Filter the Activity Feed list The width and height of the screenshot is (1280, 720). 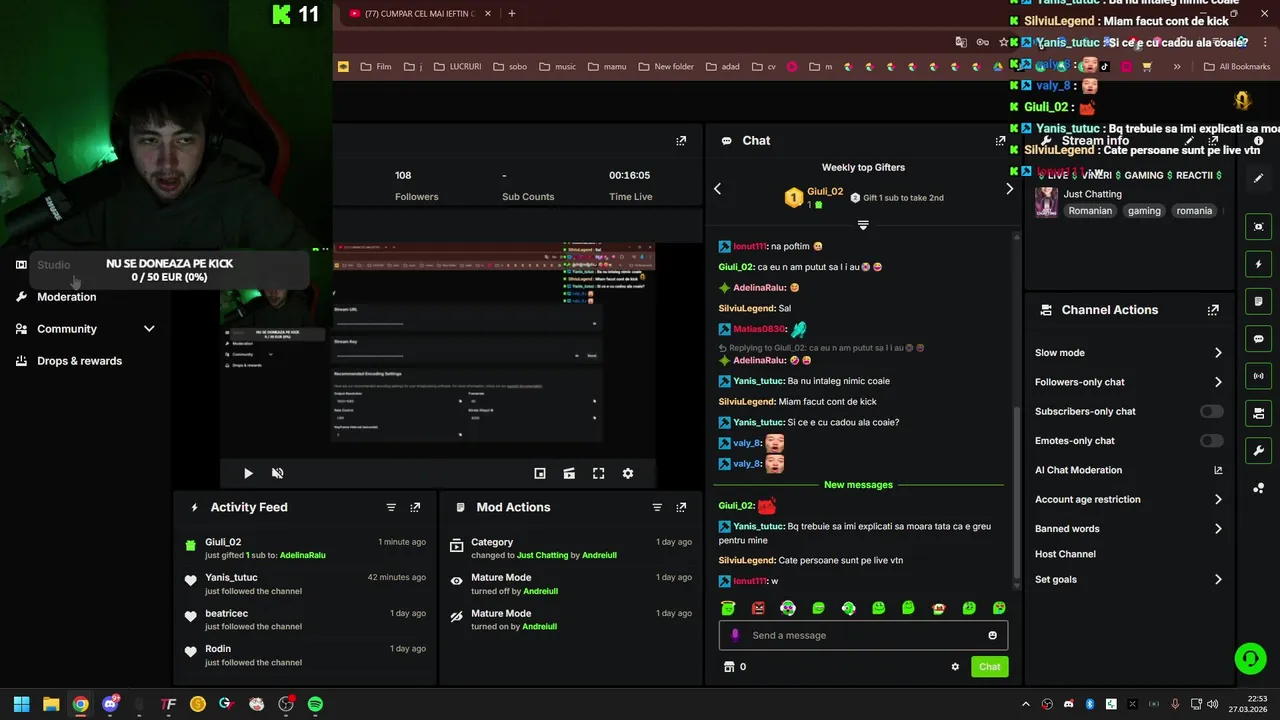391,507
